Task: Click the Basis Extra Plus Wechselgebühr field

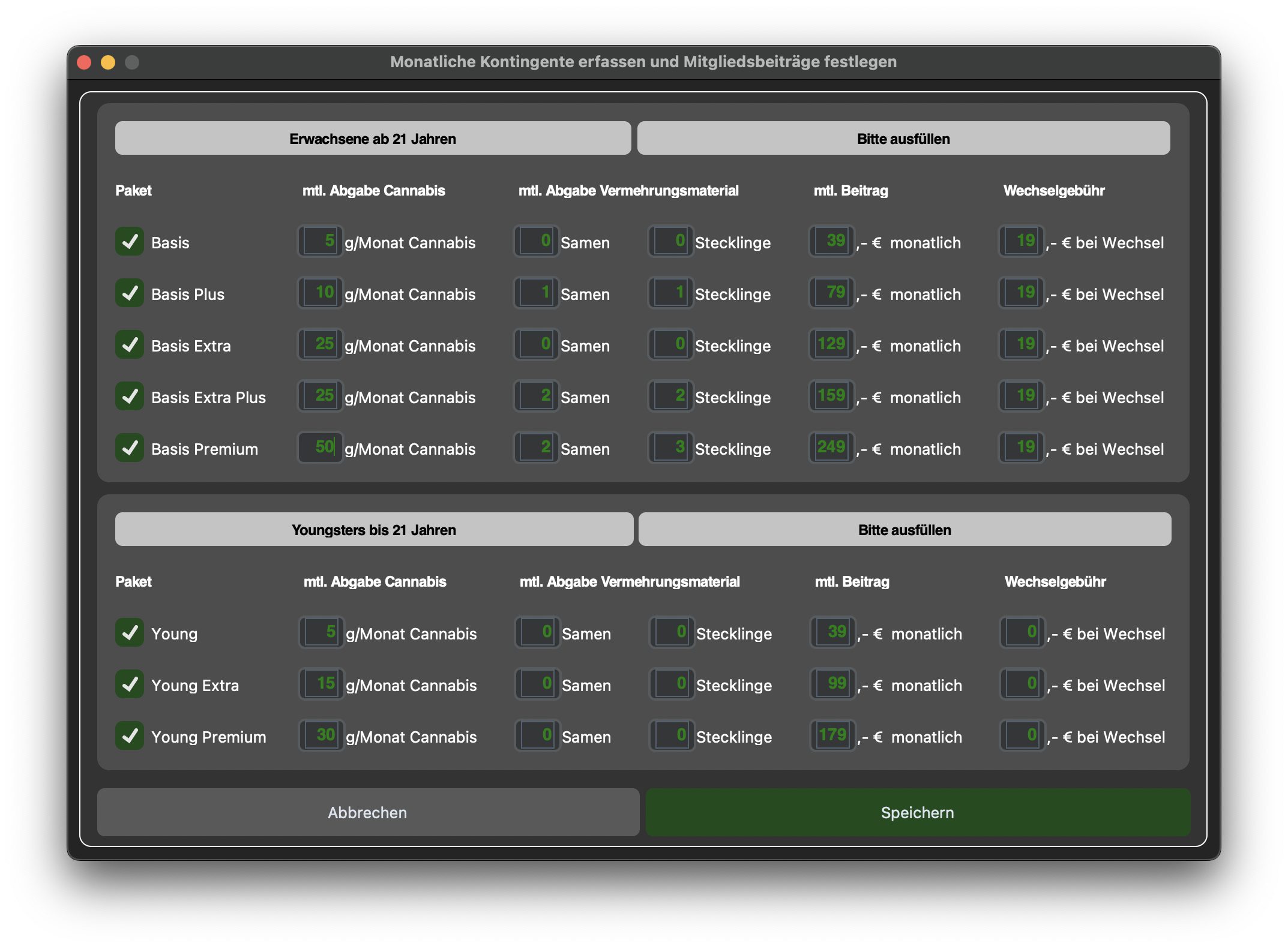Action: click(1022, 396)
